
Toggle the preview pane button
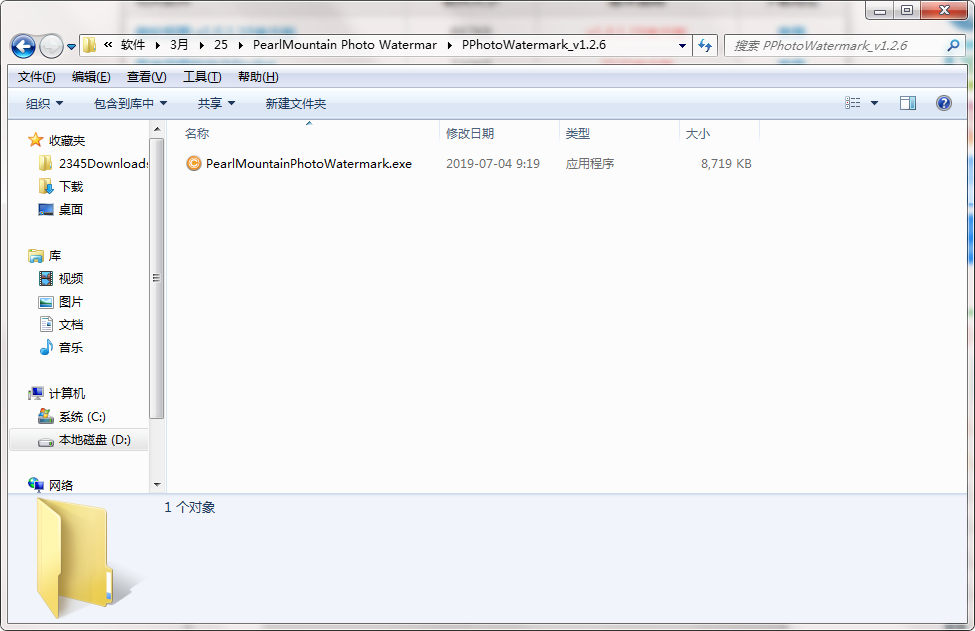(908, 103)
